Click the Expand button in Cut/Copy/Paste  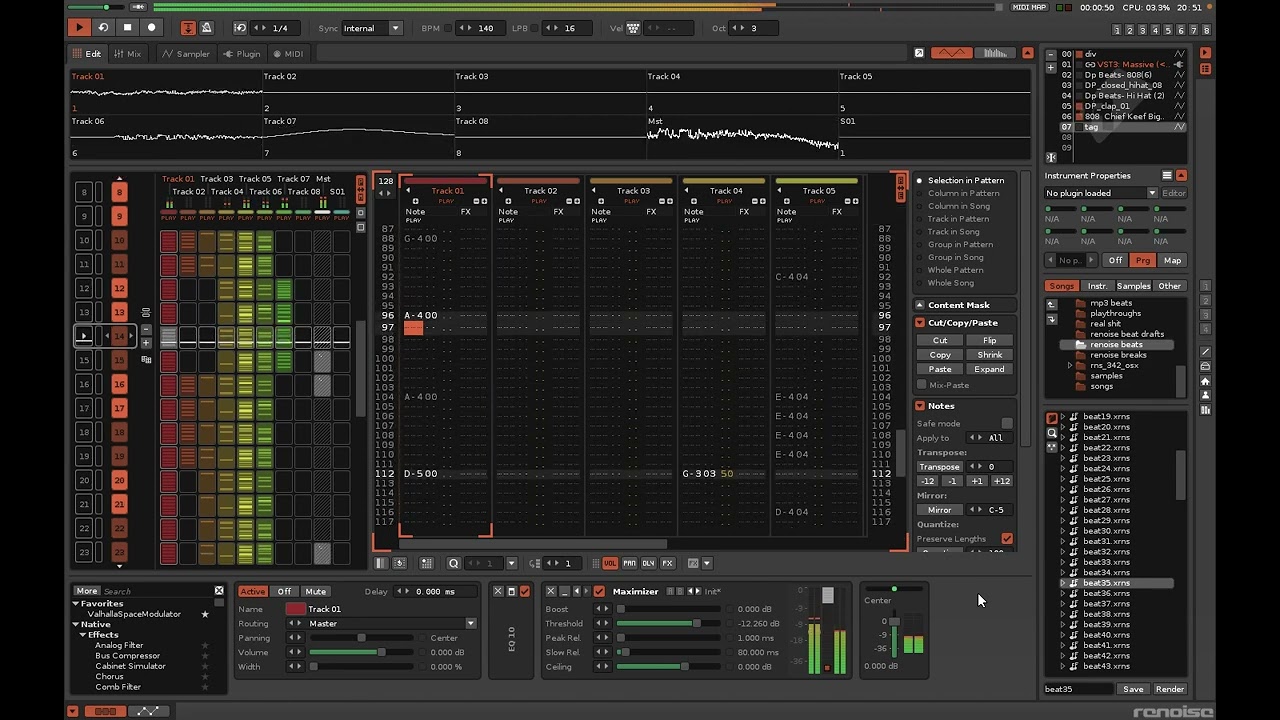(989, 369)
